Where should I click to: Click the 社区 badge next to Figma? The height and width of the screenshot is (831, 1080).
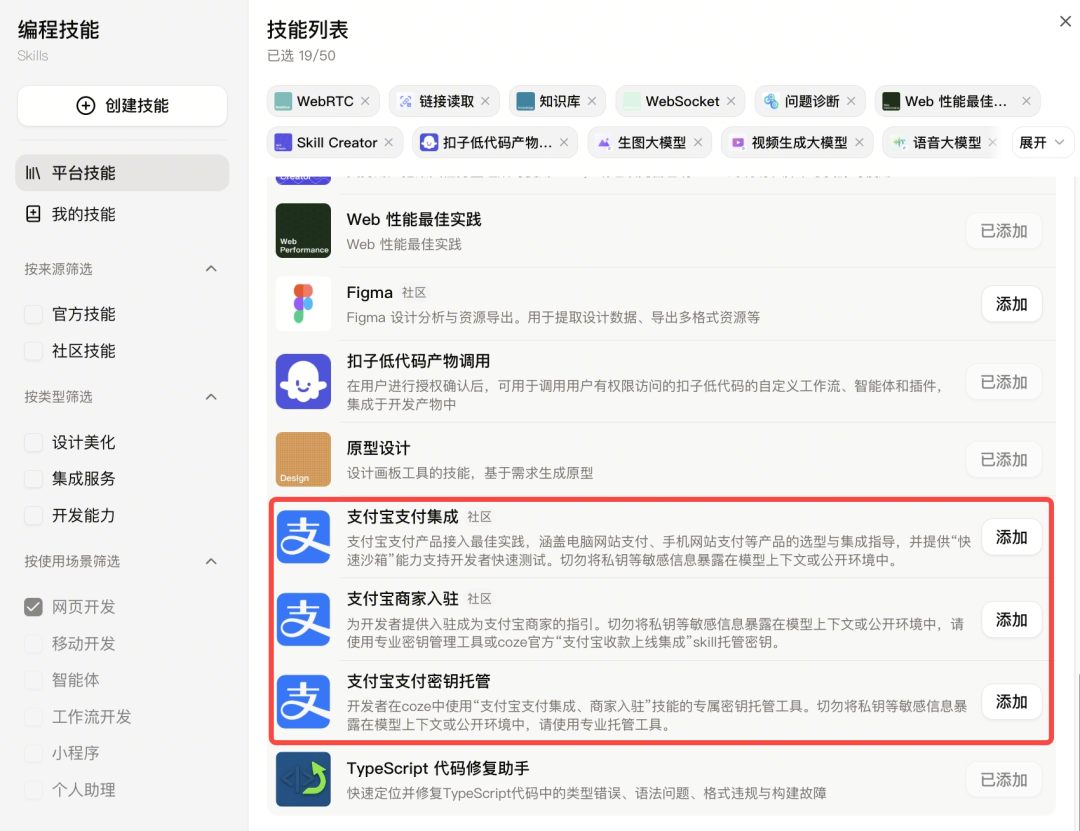[414, 293]
